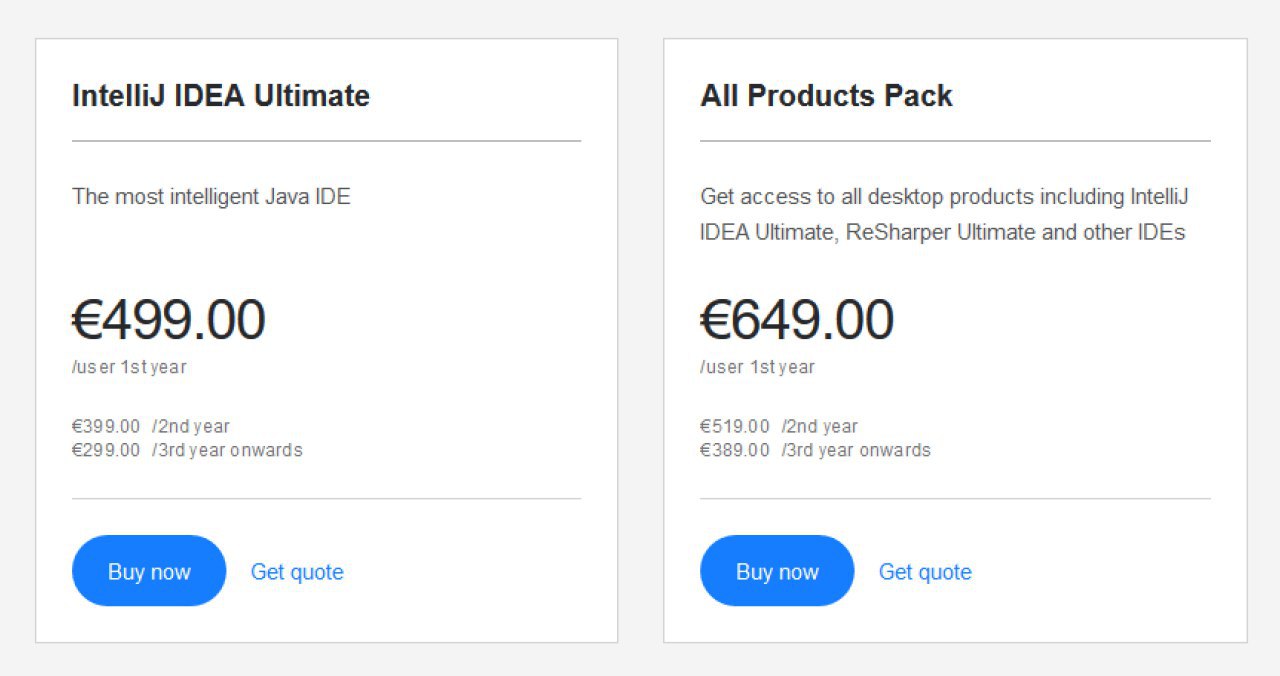Viewport: 1280px width, 676px height.
Task: Click the "Get access to all desktop products" description
Action: tap(943, 214)
